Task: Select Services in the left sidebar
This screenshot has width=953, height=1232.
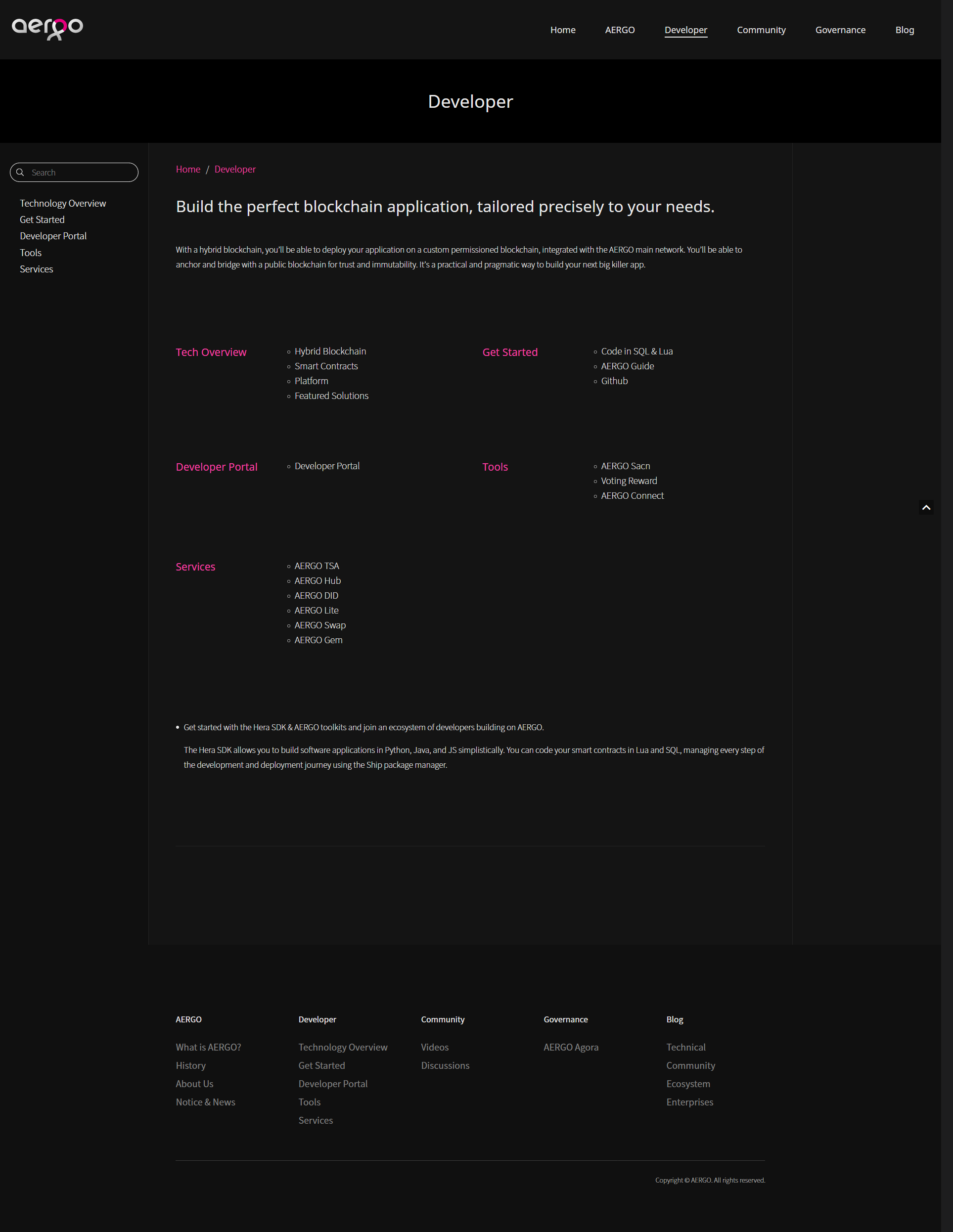Action: (36, 269)
